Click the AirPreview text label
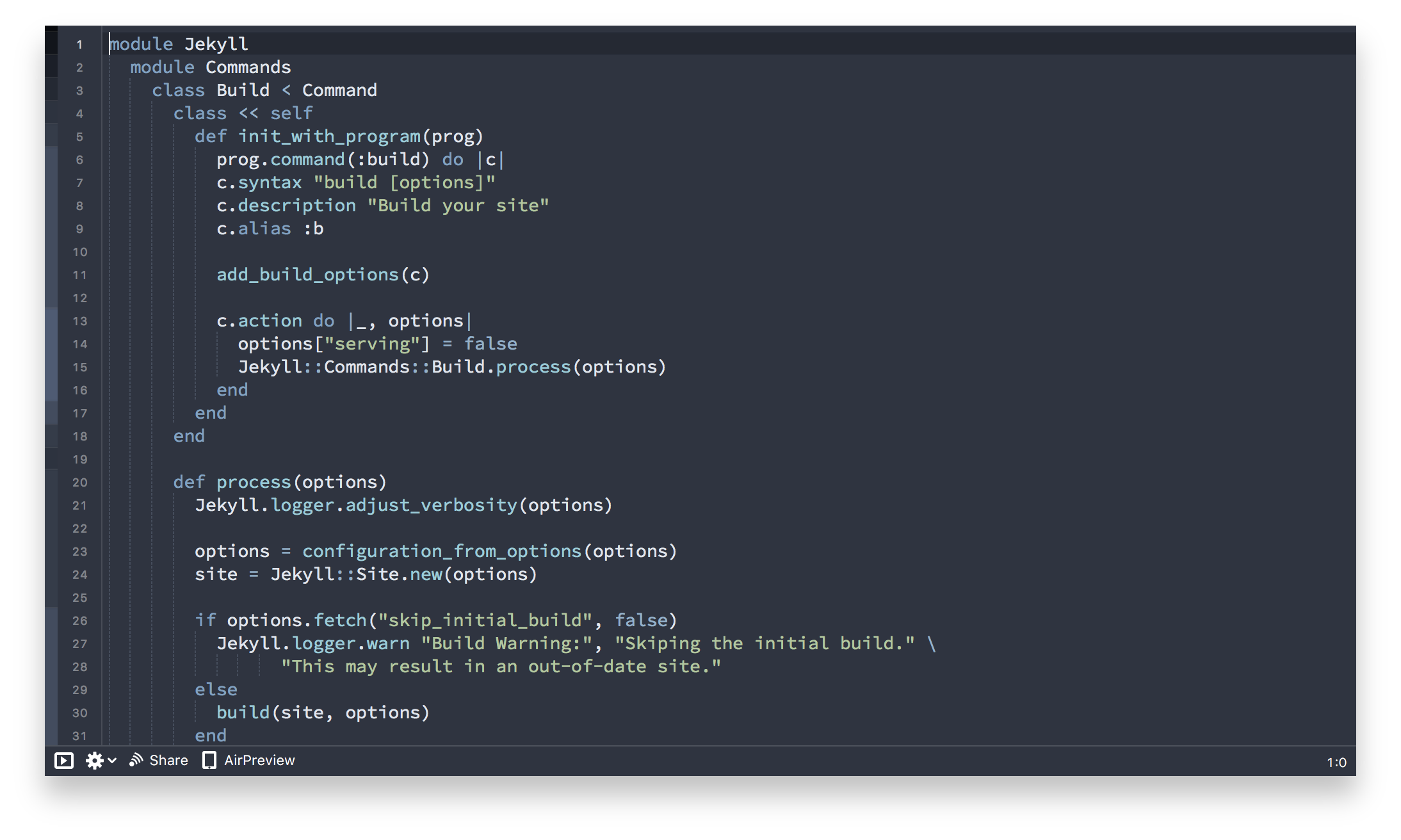The height and width of the screenshot is (840, 1401). click(259, 761)
